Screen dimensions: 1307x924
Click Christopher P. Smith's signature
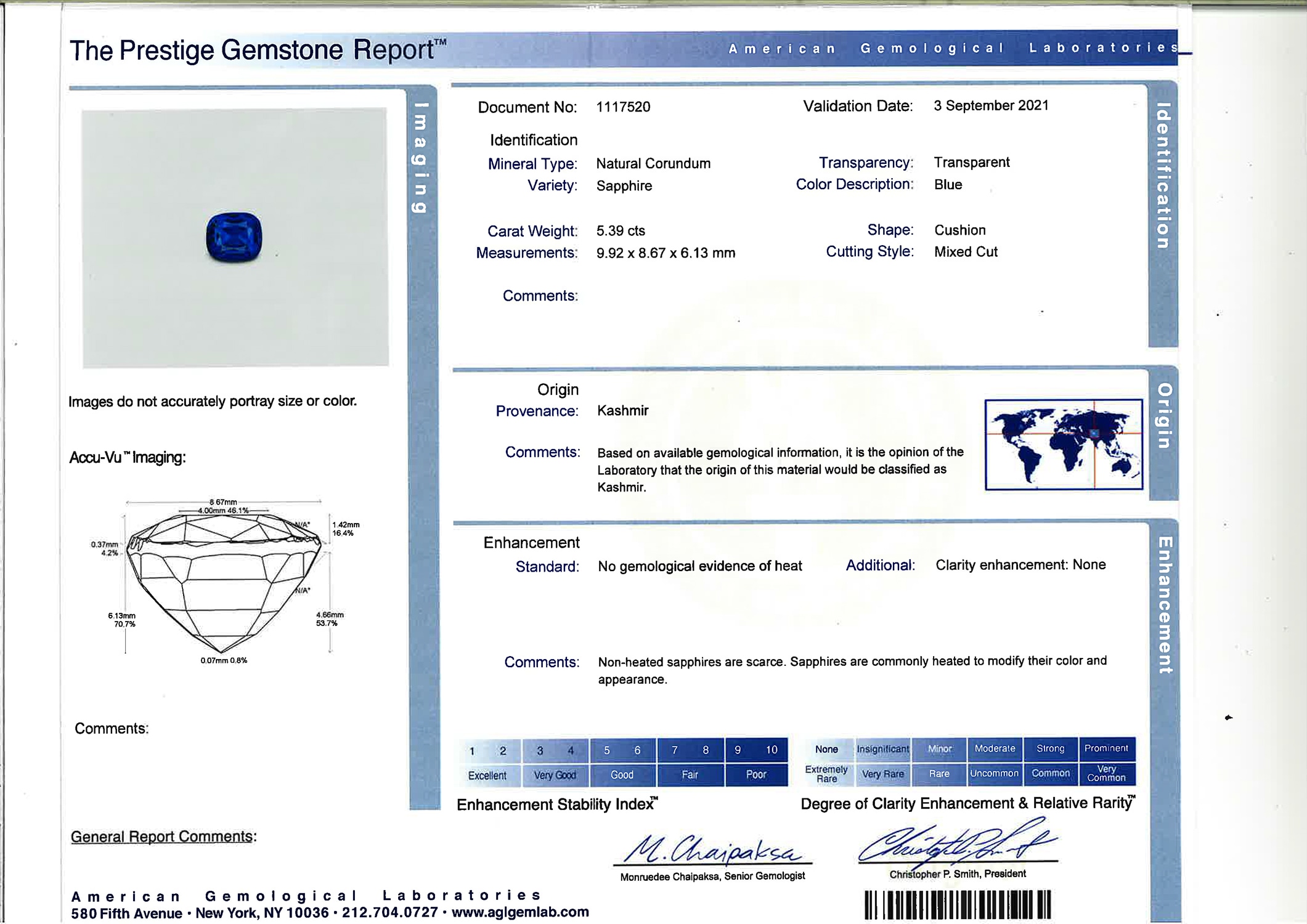coord(957,844)
